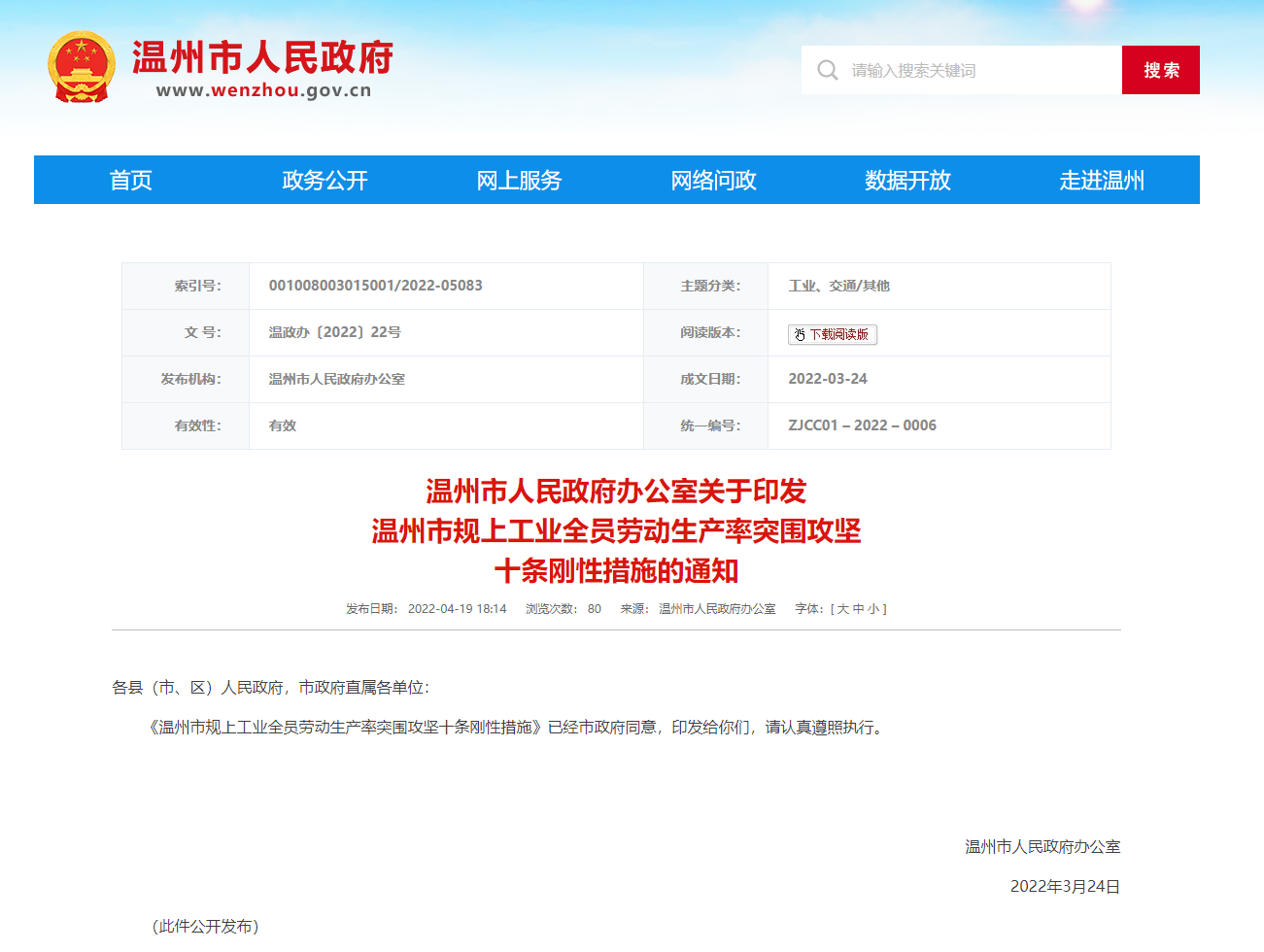Go to 网上服务 section

[x=519, y=181]
